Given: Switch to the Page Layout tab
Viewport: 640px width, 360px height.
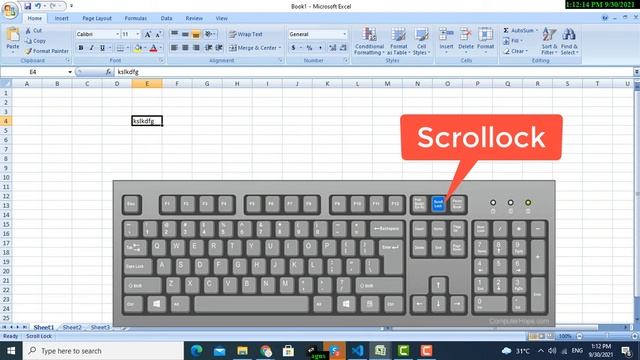Looking at the screenshot, I should pyautogui.click(x=97, y=18).
